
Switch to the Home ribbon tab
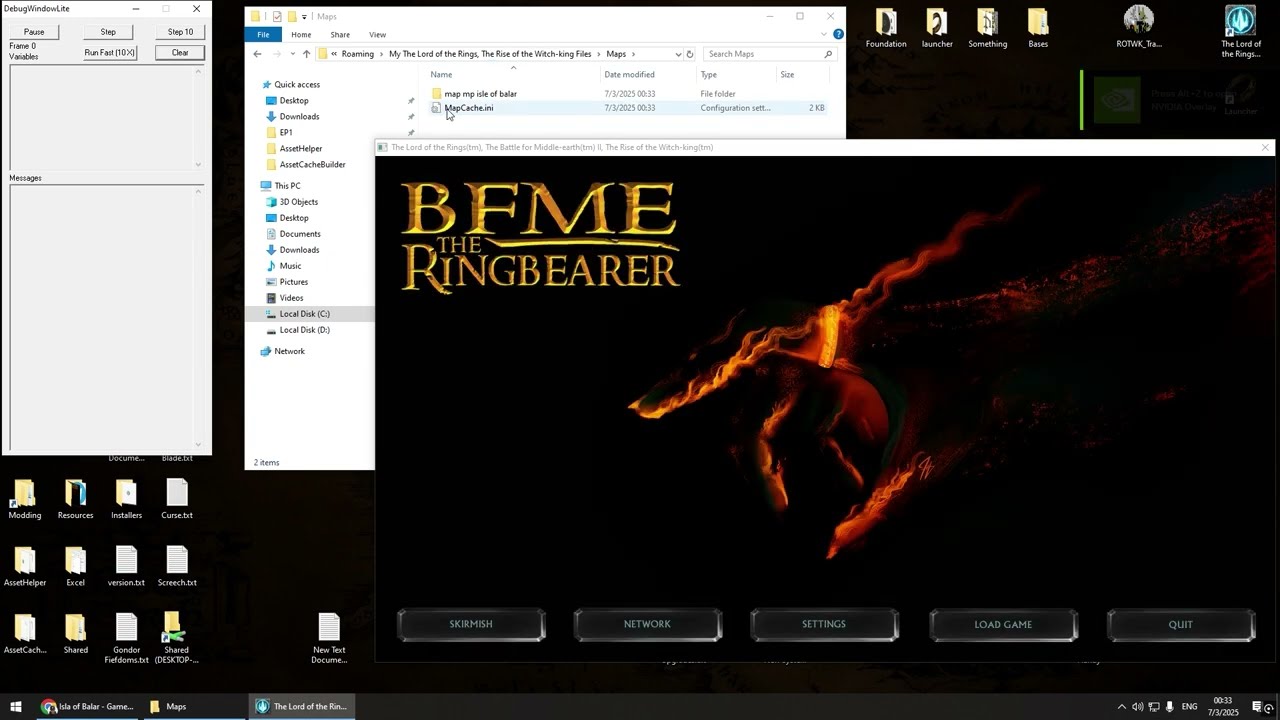(301, 34)
